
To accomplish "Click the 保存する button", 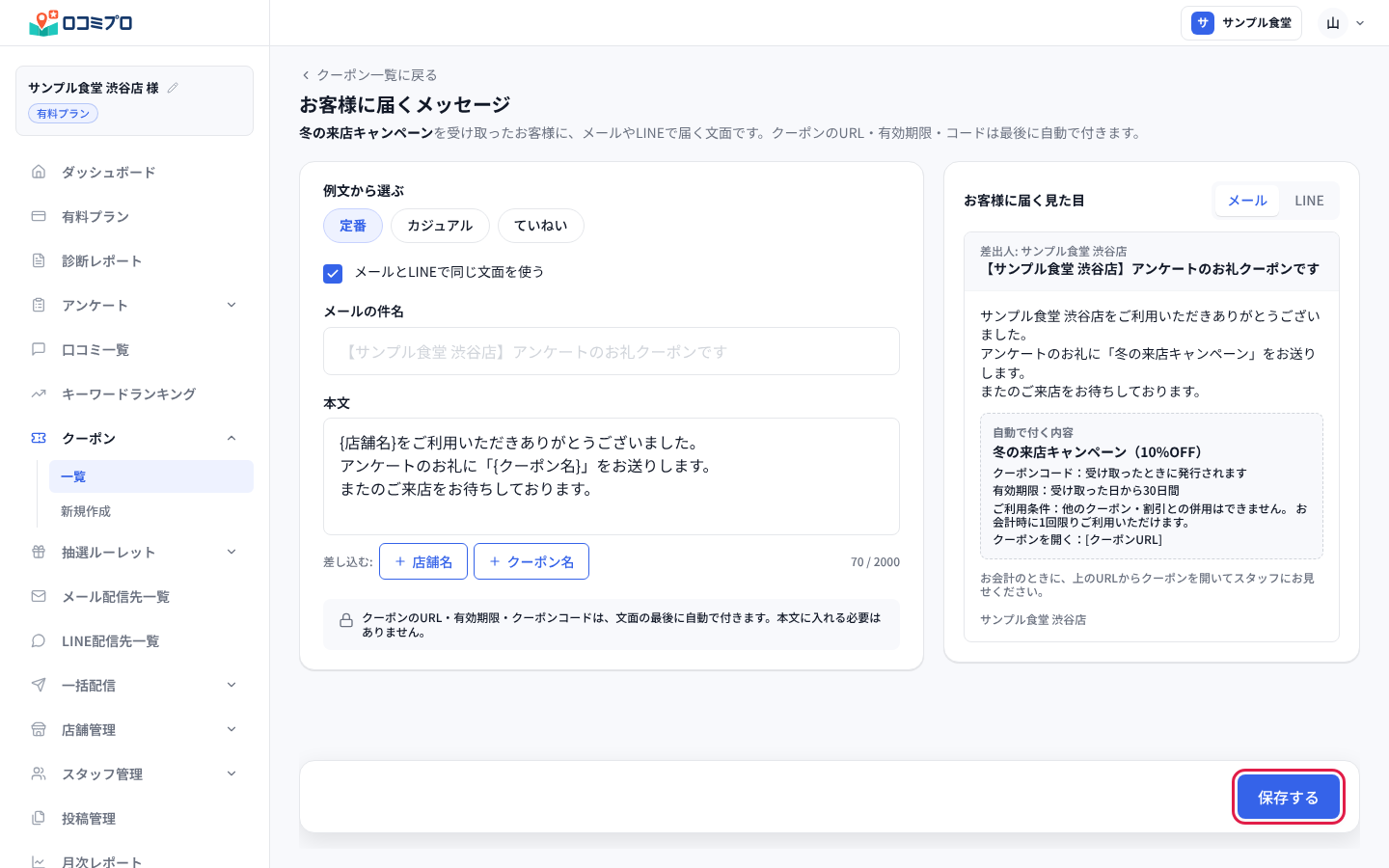I will tap(1288, 797).
